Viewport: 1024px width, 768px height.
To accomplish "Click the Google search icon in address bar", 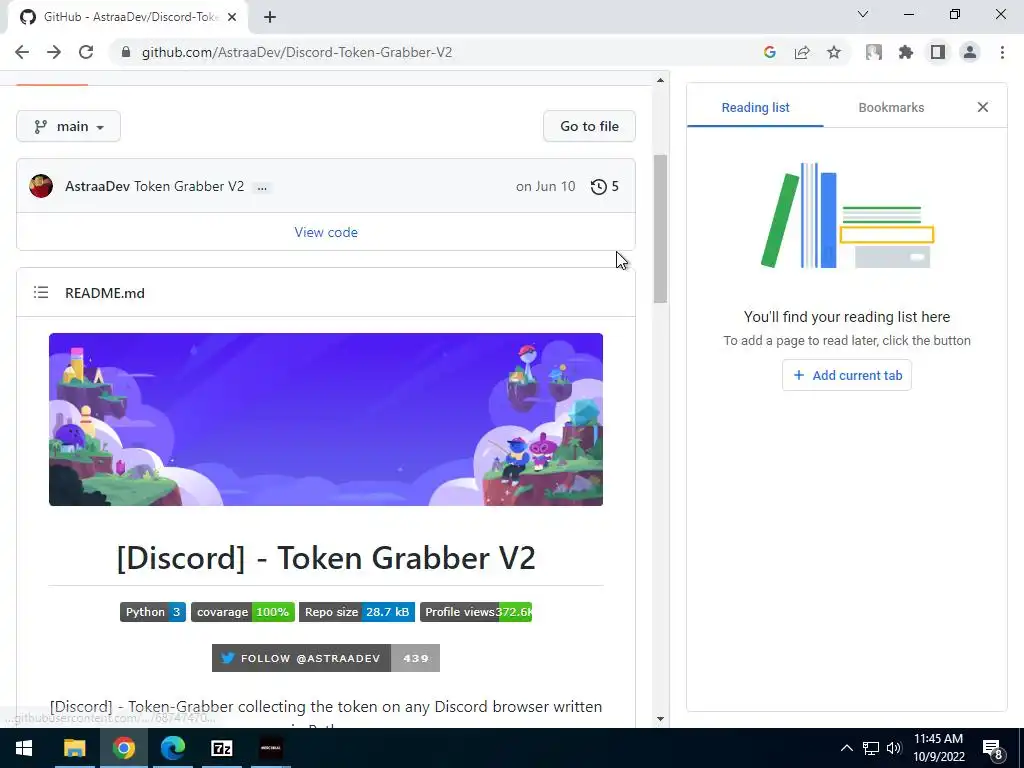I will [770, 52].
